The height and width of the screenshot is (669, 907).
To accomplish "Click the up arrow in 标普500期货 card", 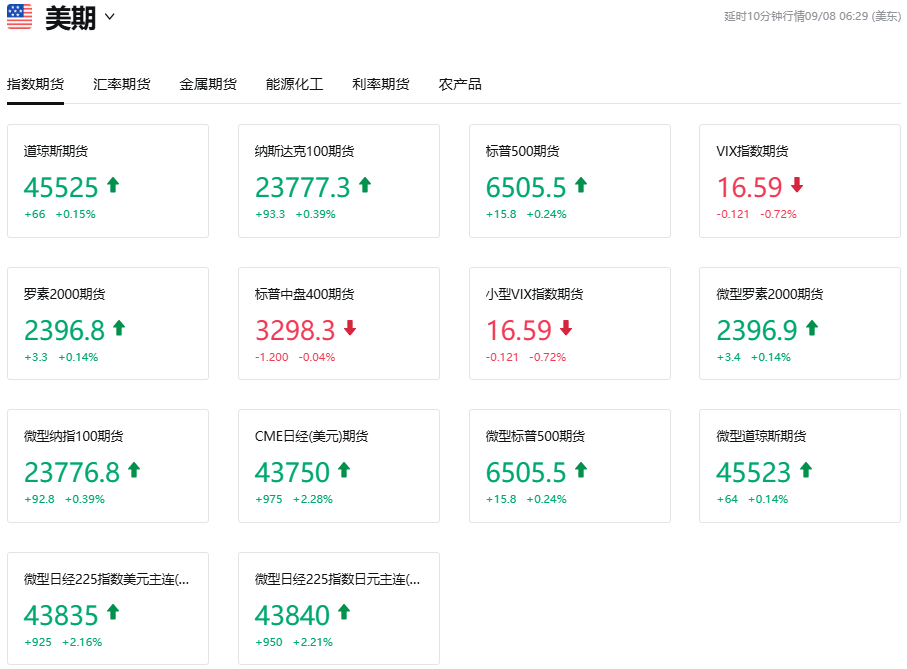I will tap(581, 185).
